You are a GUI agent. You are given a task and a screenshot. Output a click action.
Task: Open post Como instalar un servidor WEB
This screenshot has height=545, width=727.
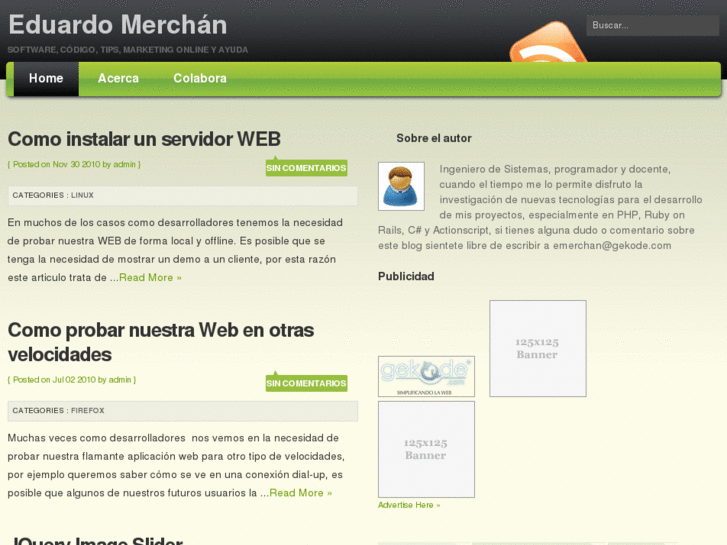(x=144, y=139)
